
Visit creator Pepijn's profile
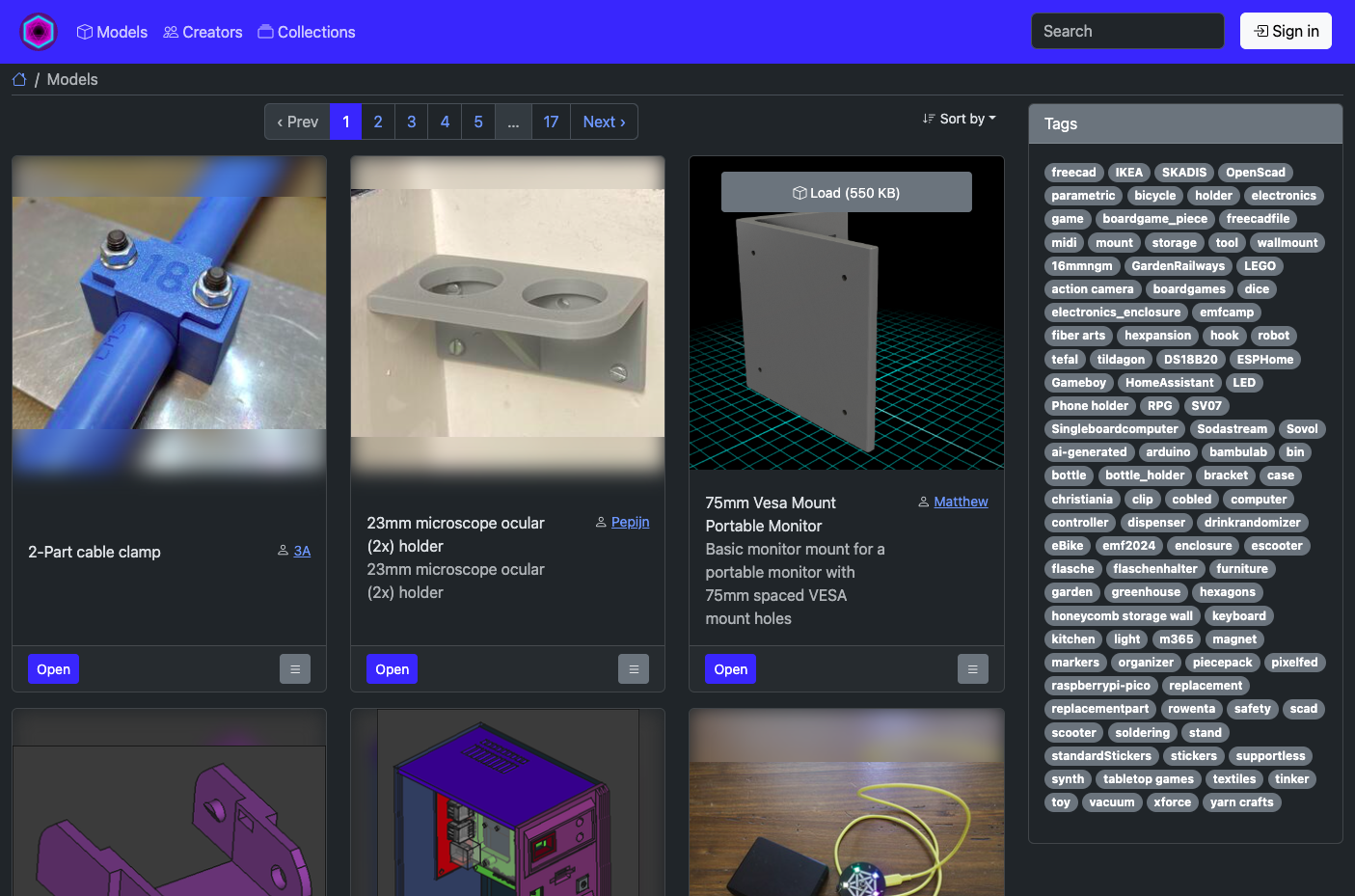[x=630, y=522]
